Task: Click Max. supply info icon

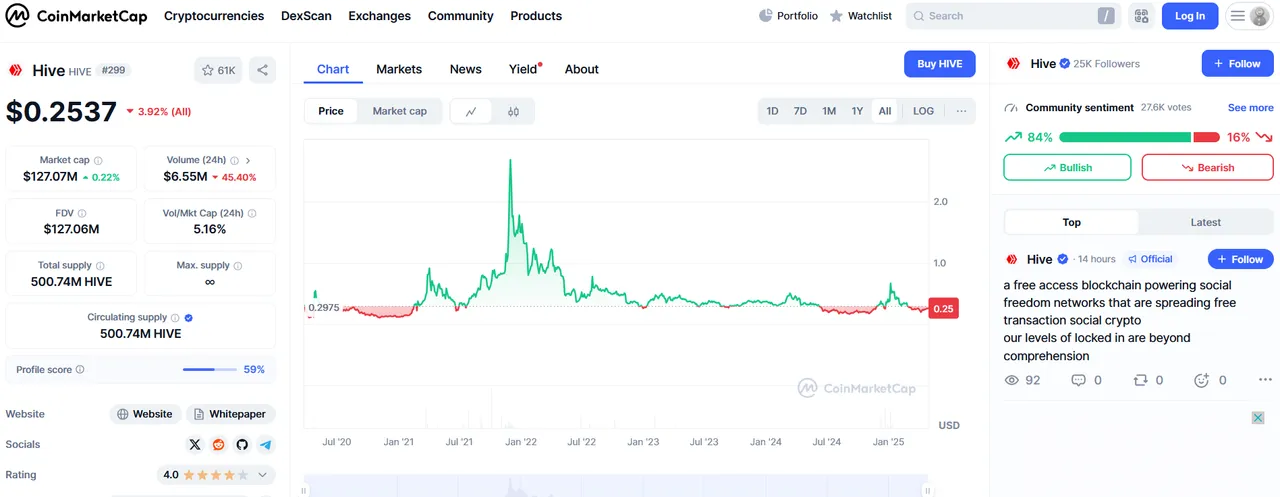Action: (x=238, y=265)
